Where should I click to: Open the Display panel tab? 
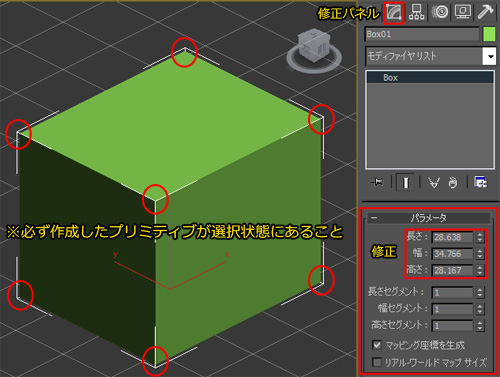[463, 12]
